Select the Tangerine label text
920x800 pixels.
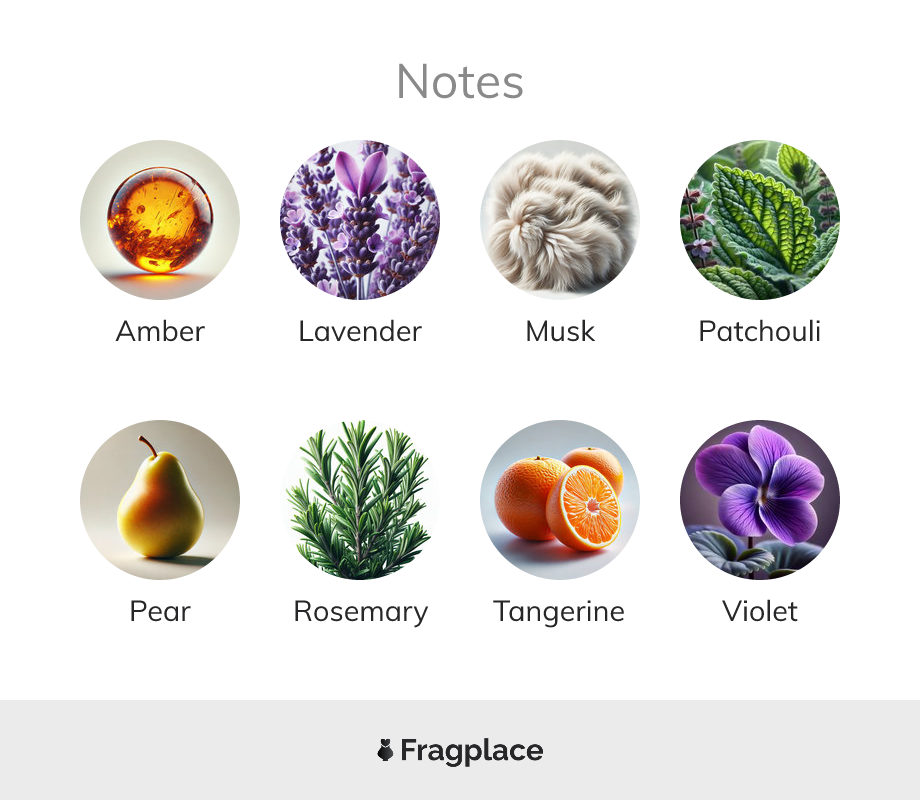point(559,612)
